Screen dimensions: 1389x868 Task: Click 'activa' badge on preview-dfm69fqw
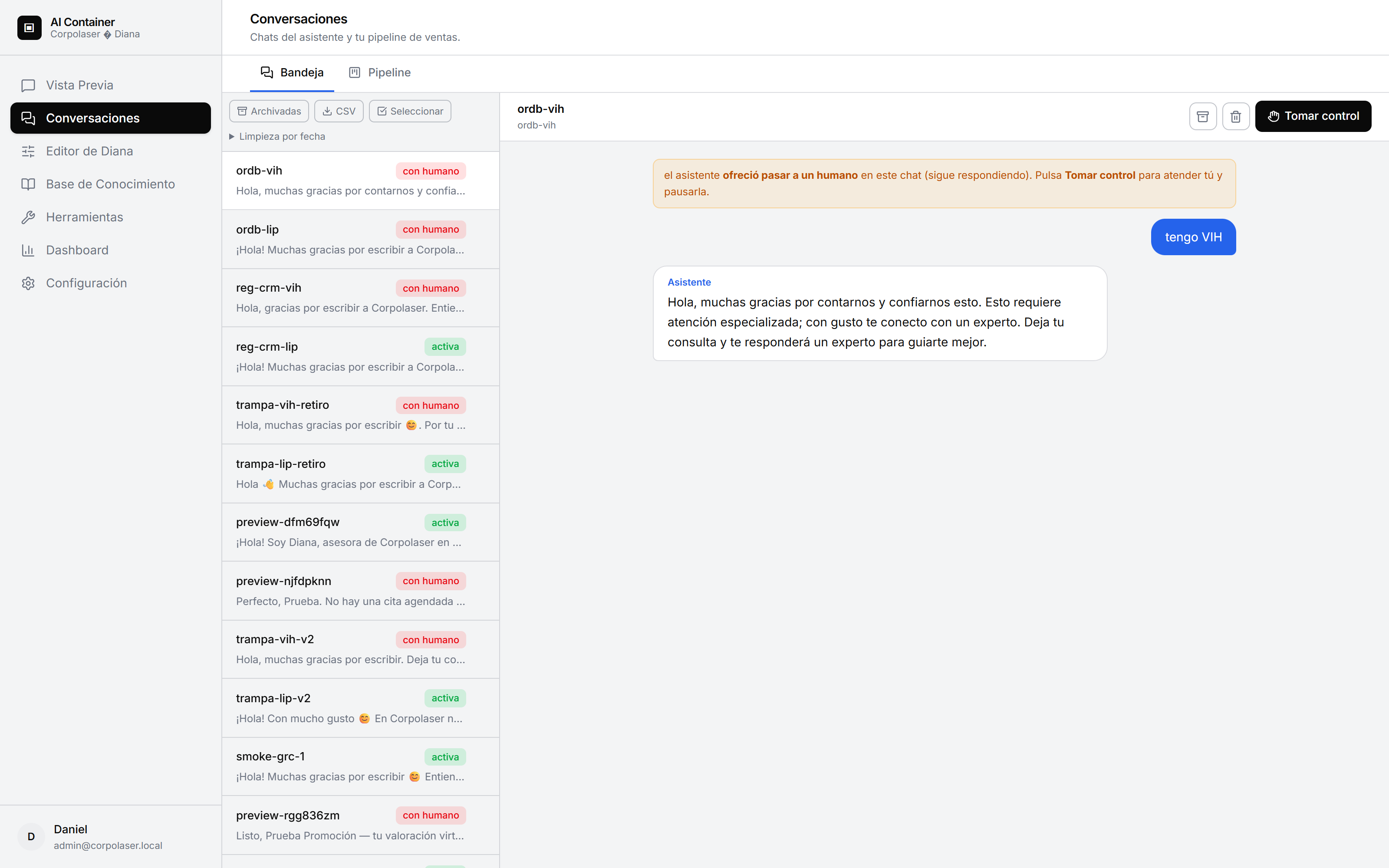click(445, 523)
